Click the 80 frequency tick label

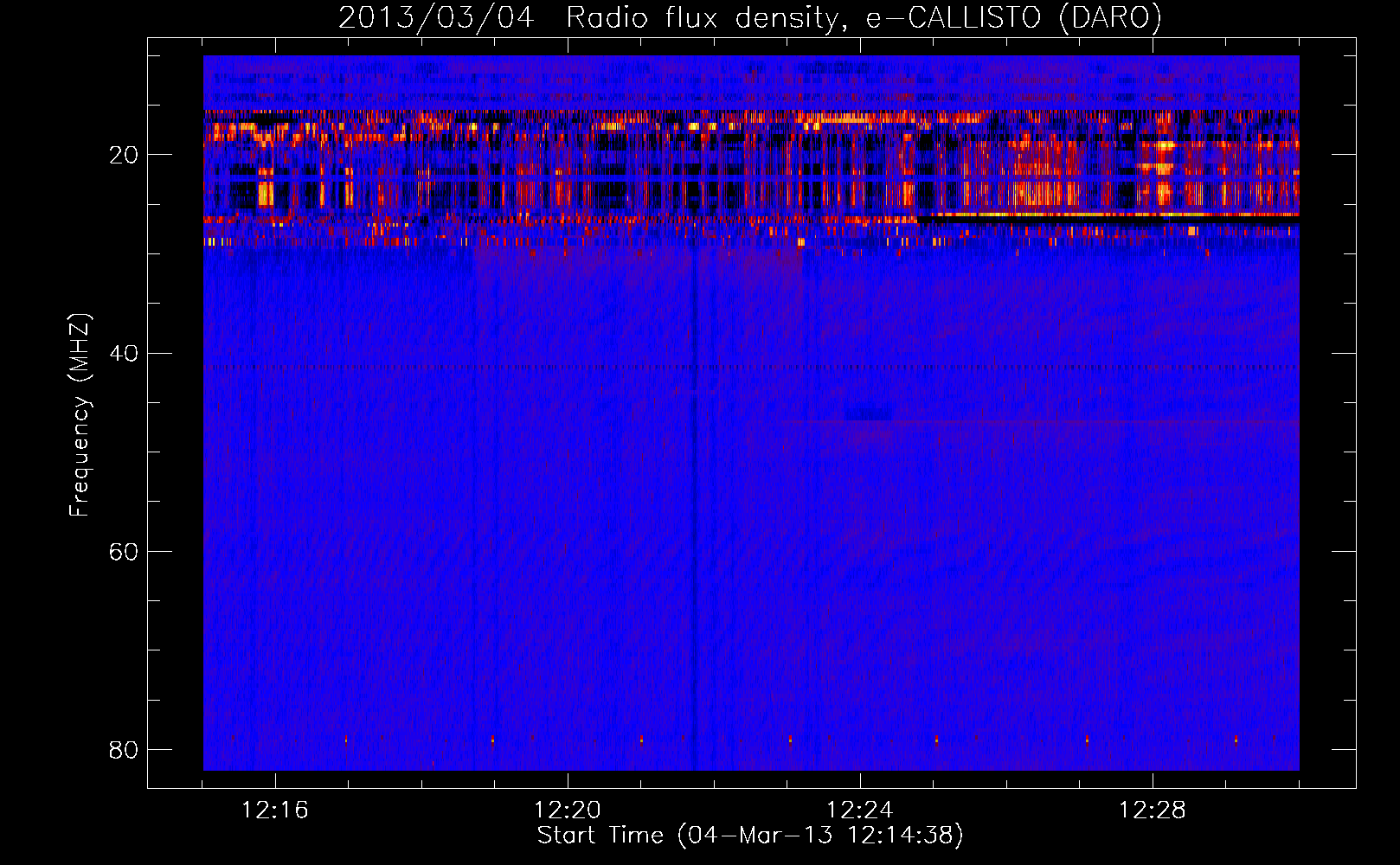pos(124,749)
